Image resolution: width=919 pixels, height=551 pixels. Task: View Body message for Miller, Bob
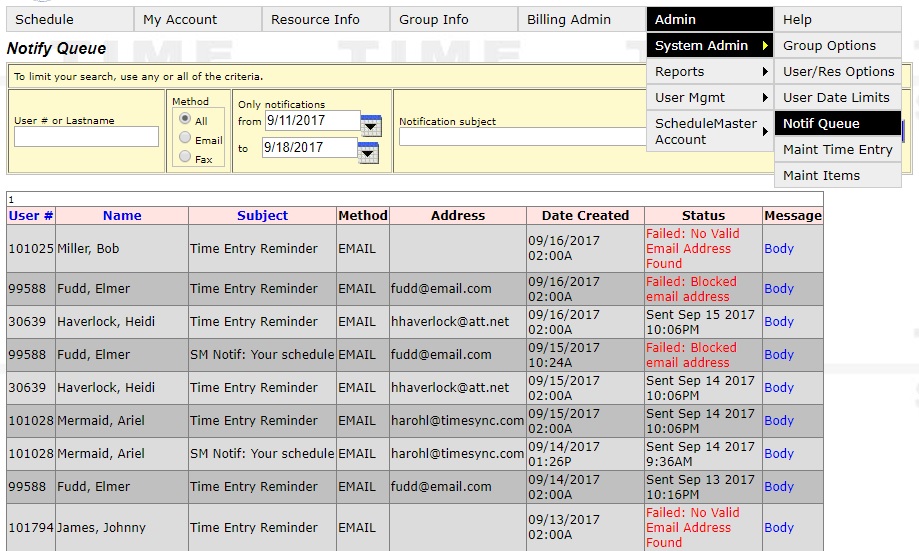[x=779, y=249]
